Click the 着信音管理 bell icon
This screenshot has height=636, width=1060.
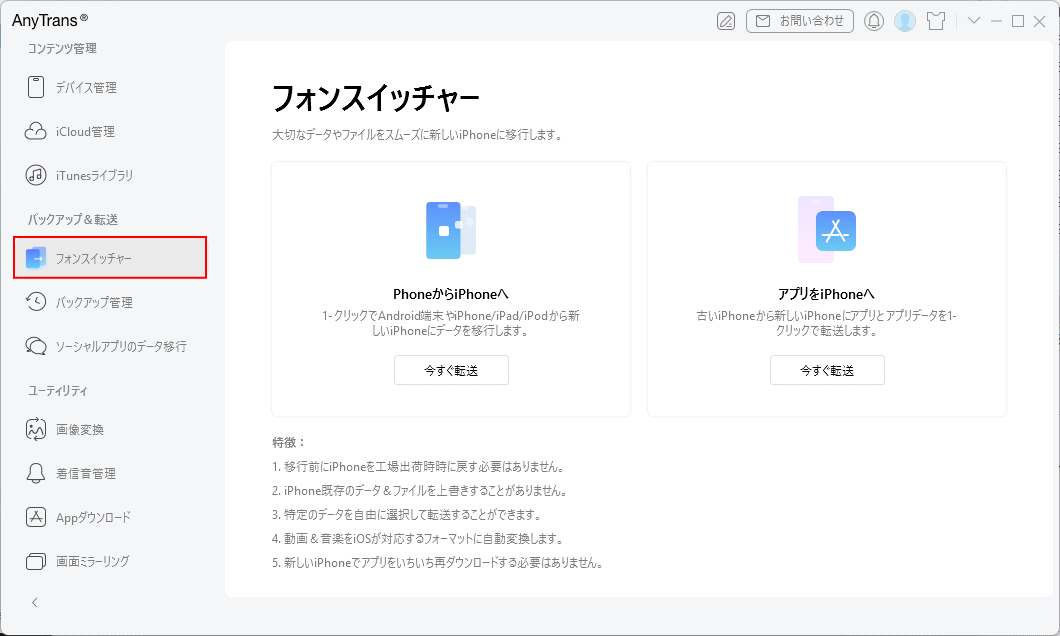[x=36, y=473]
